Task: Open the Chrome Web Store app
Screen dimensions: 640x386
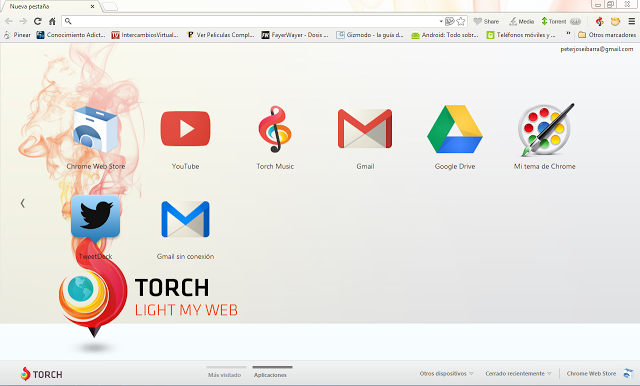Action: (96, 129)
